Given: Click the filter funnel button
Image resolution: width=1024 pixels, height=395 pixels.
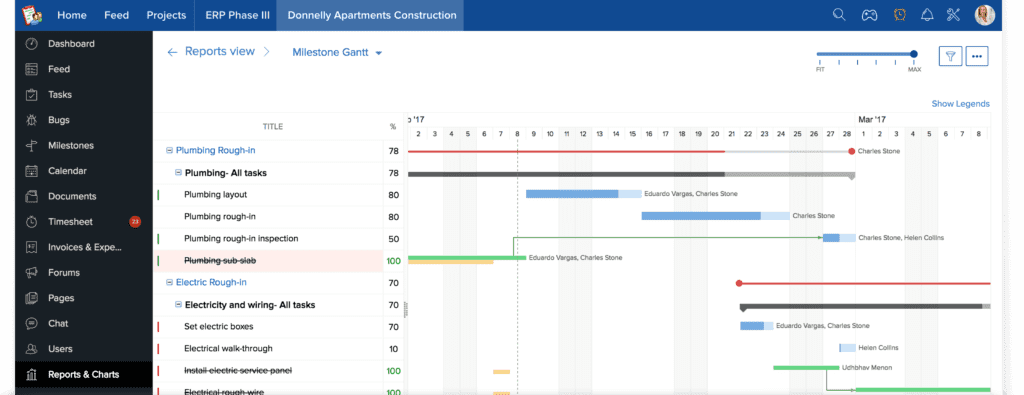Looking at the screenshot, I should coord(950,56).
